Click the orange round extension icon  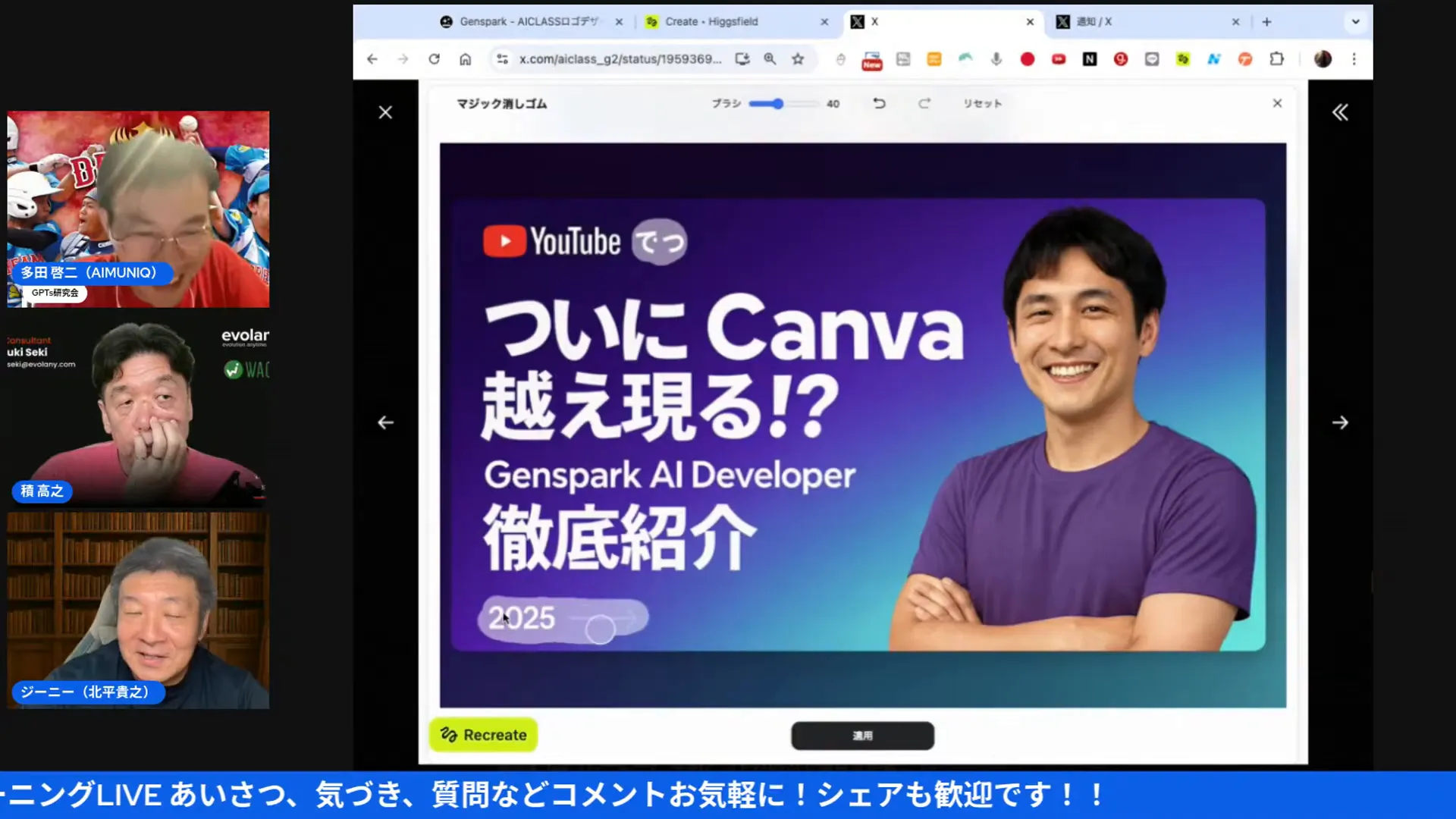[x=1245, y=59]
